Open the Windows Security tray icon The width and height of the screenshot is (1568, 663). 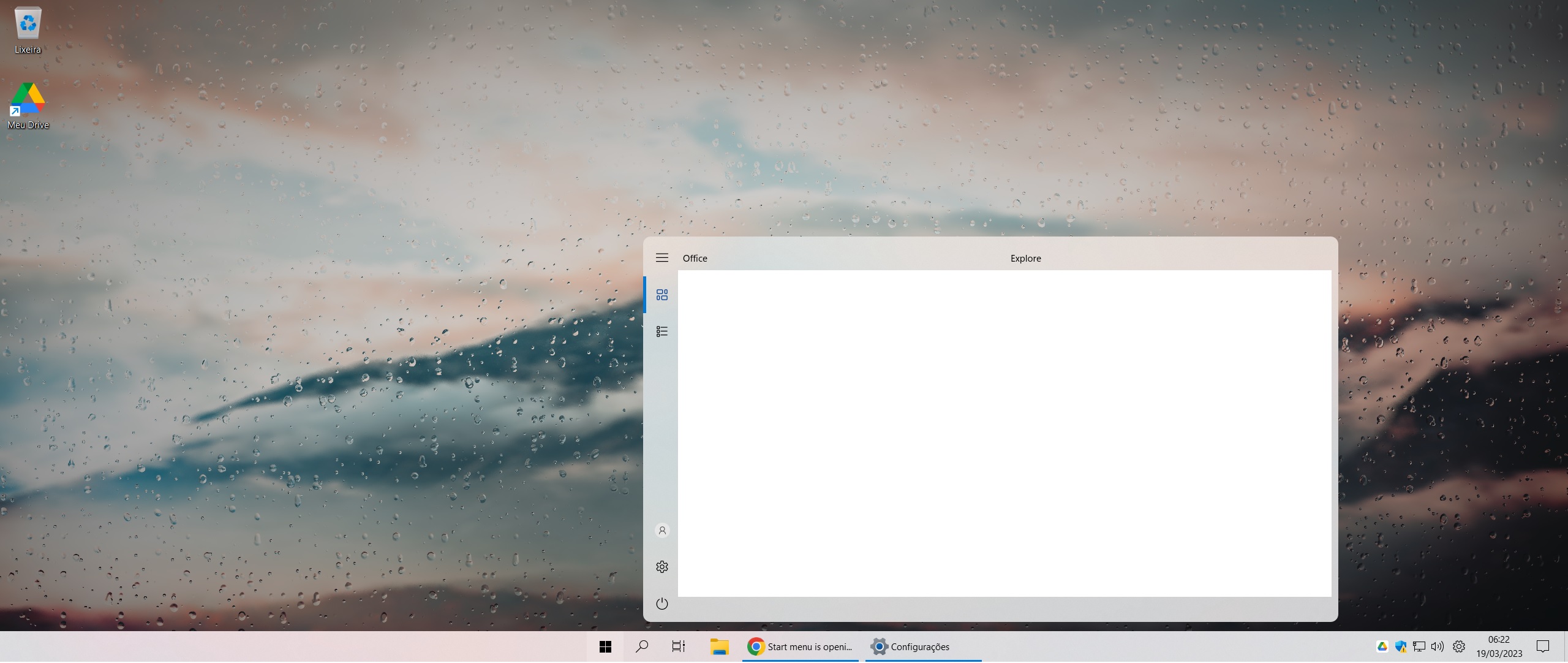(1401, 647)
